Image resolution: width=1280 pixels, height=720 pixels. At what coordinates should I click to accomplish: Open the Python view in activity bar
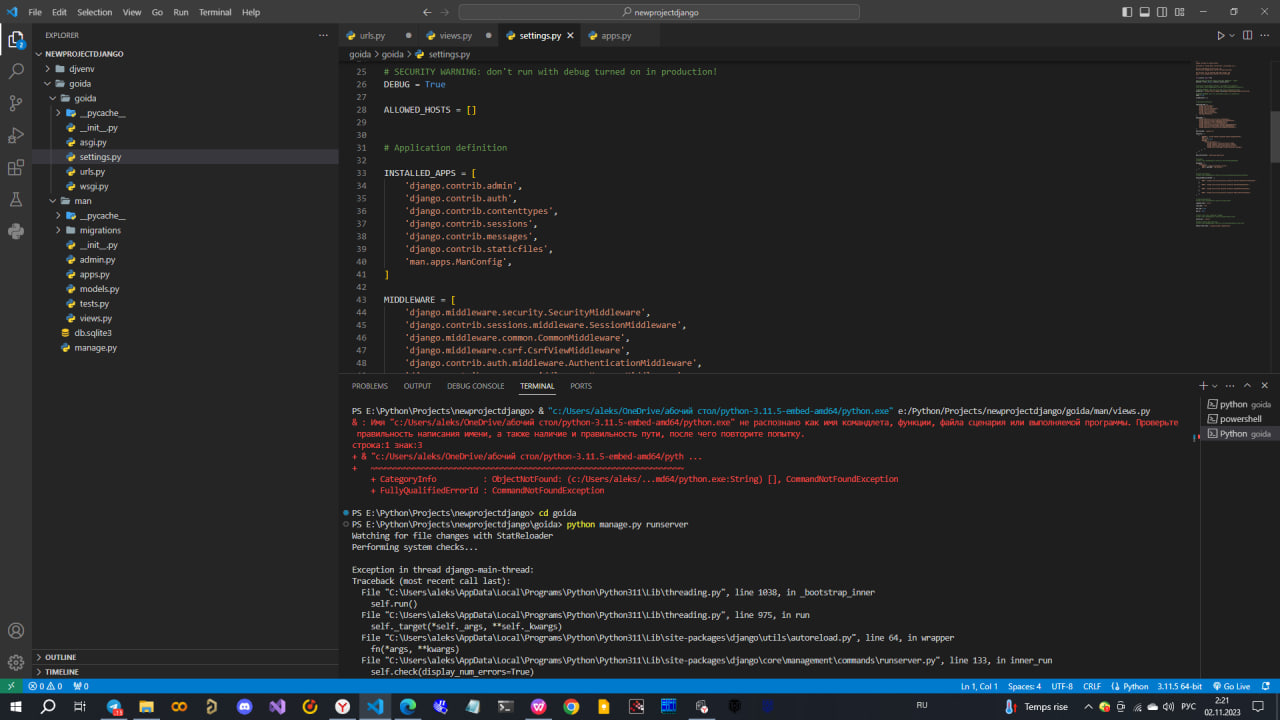pyautogui.click(x=16, y=231)
